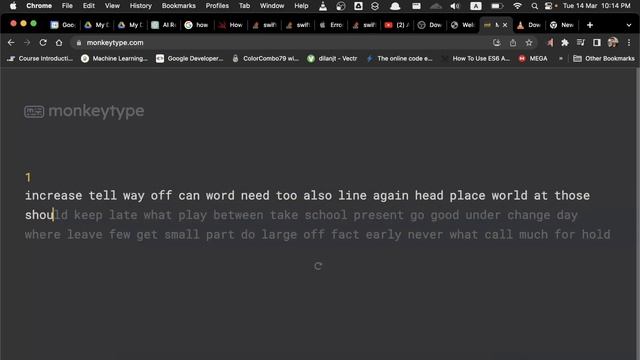Open the Chrome extensions puzzle icon

click(x=565, y=42)
